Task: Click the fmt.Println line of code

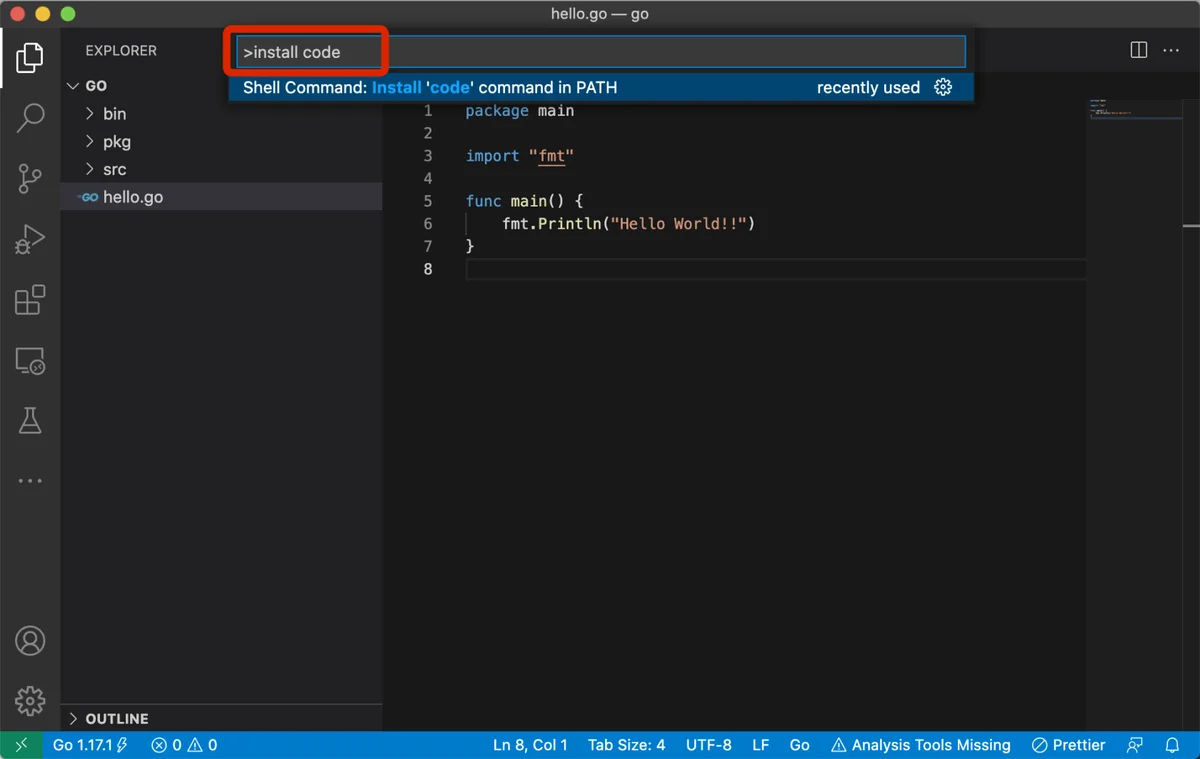Action: coord(628,224)
